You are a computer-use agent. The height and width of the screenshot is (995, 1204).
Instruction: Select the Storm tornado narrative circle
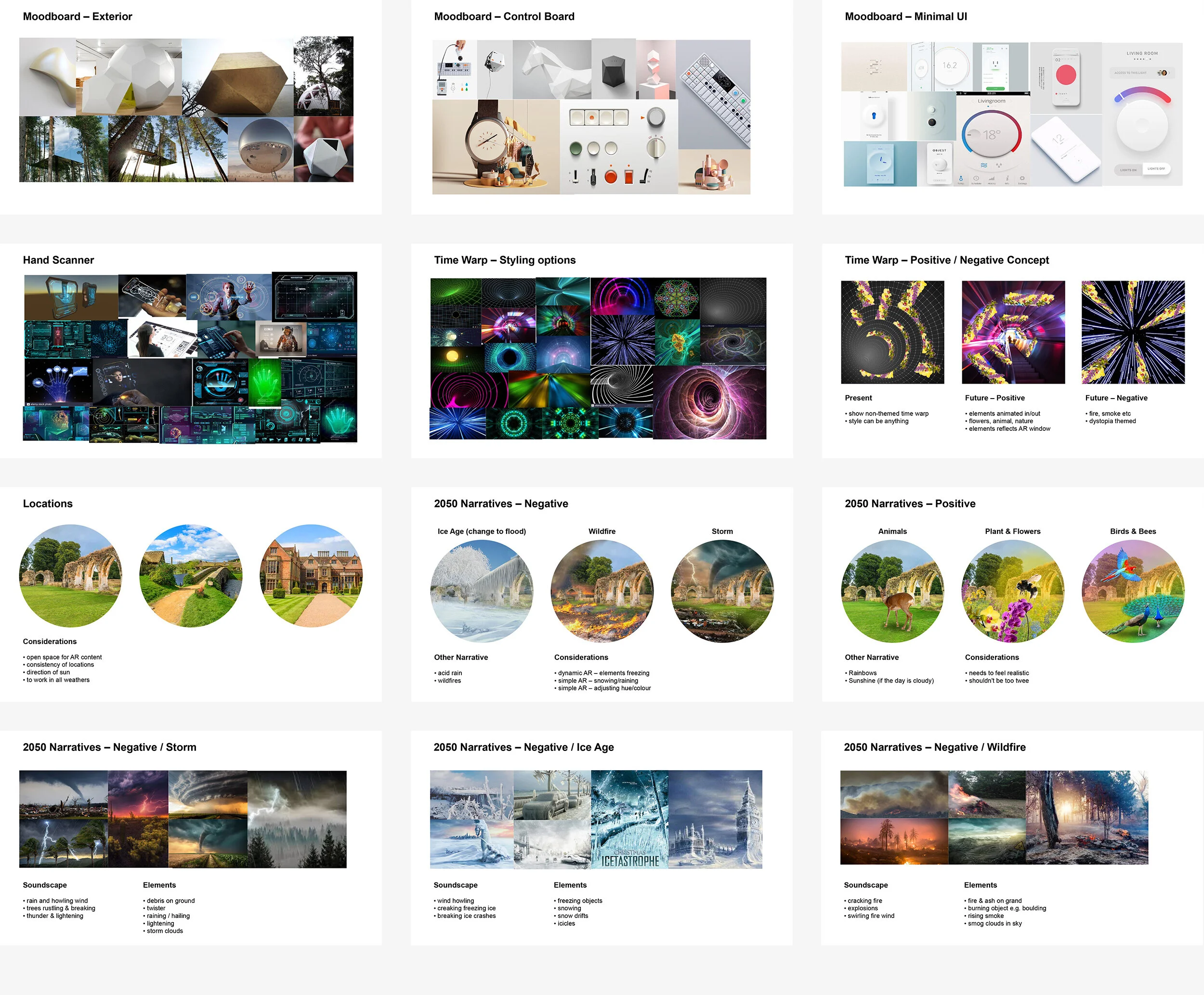[x=722, y=591]
